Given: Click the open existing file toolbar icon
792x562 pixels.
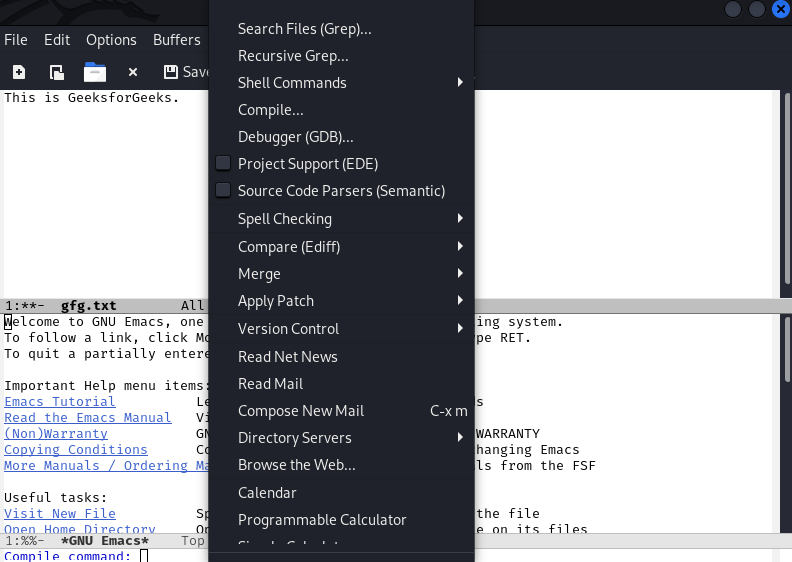Looking at the screenshot, I should (x=57, y=72).
